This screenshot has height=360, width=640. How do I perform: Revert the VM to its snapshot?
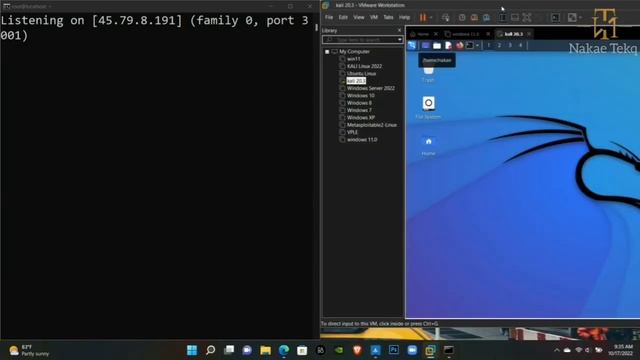click(474, 18)
